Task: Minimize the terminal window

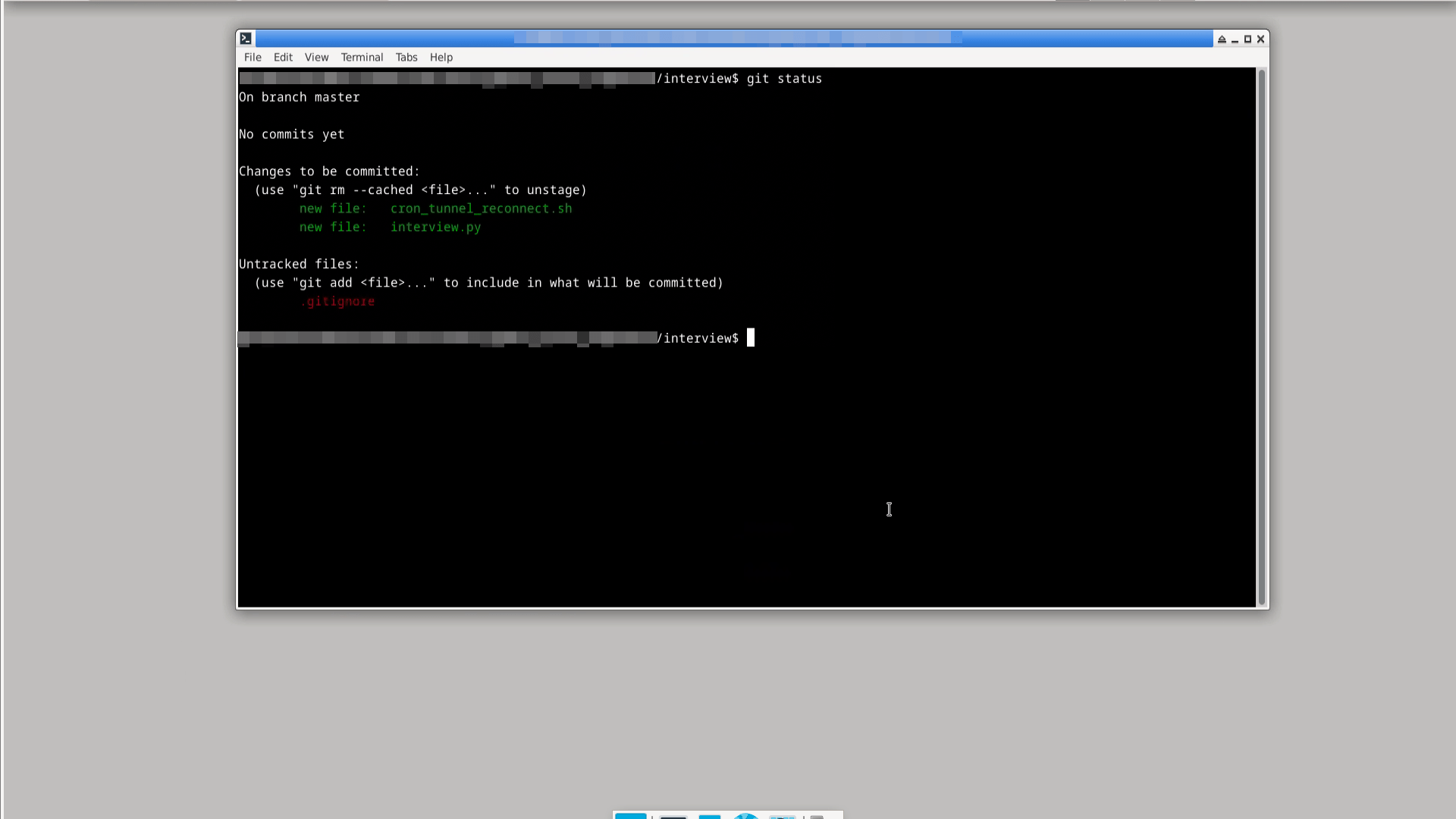Action: click(1235, 39)
